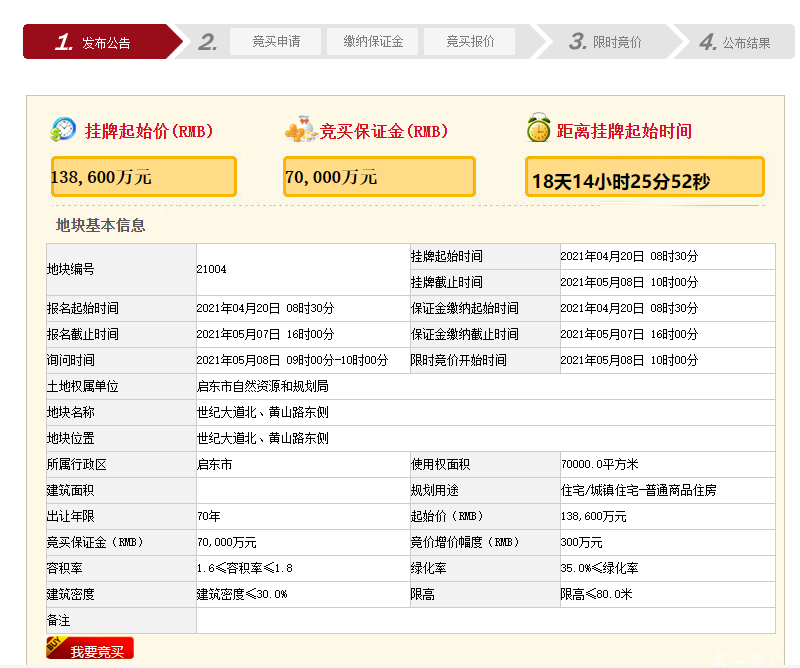Click the 挂牌起始价(RMB) heading

148,131
